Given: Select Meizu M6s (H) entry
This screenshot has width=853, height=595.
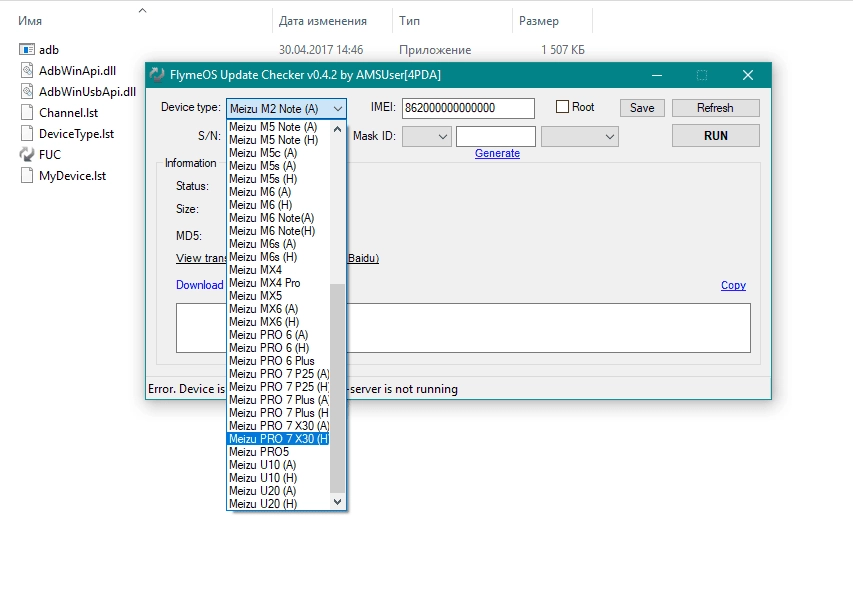Looking at the screenshot, I should tap(278, 257).
